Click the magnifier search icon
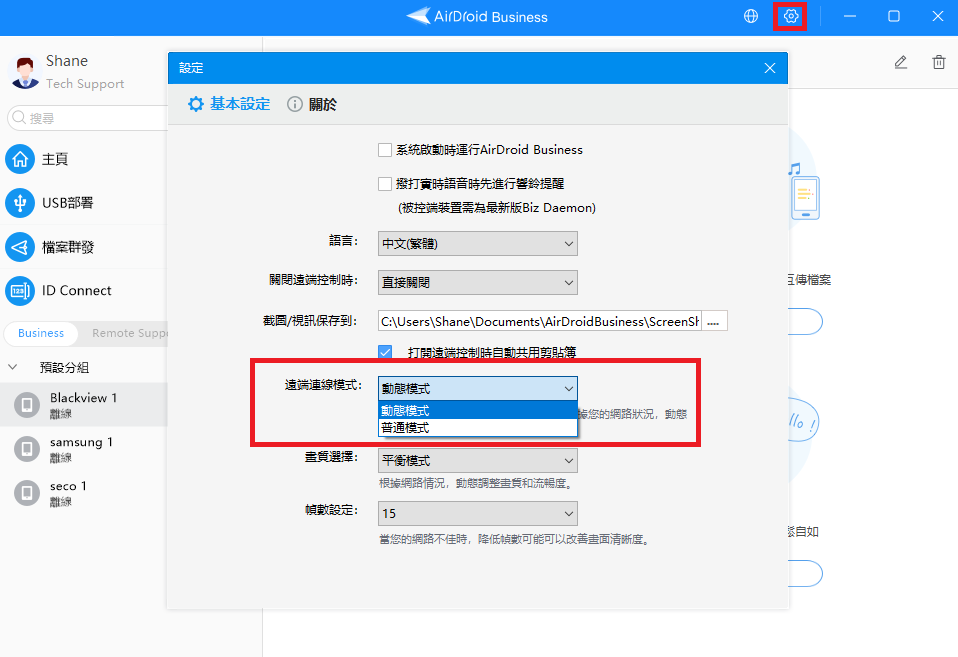Image resolution: width=958 pixels, height=657 pixels. 20,117
